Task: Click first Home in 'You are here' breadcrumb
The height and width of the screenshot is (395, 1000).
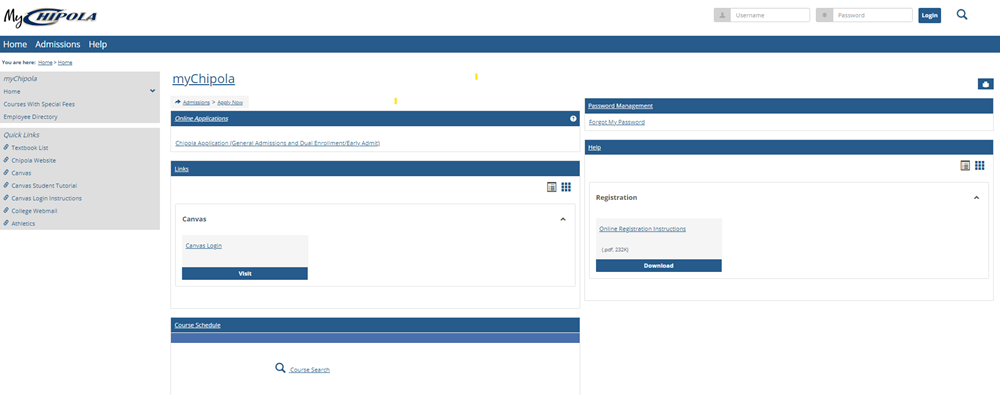Action: click(45, 63)
